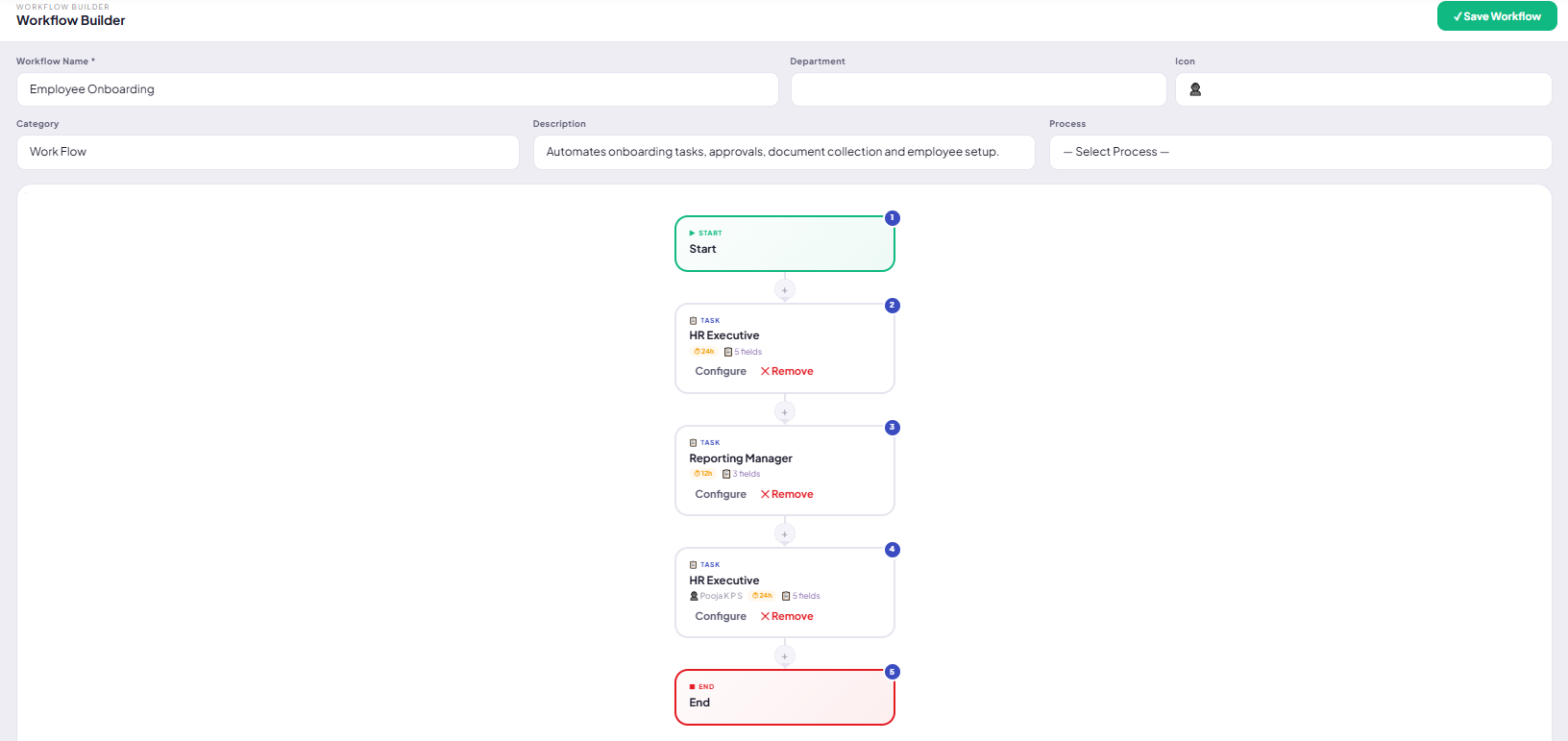The height and width of the screenshot is (741, 1568).
Task: Remove the last HR Executive task
Action: (x=787, y=616)
